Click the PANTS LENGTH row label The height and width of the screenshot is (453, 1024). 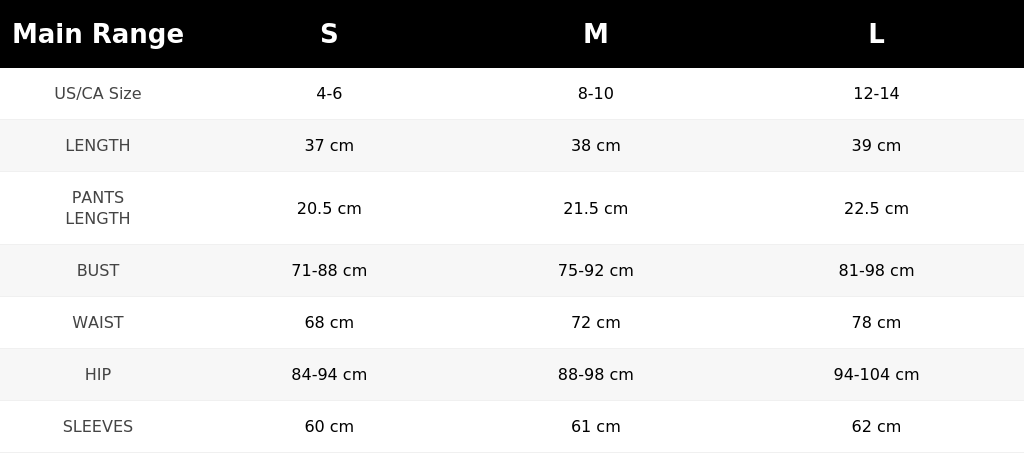coord(98,208)
